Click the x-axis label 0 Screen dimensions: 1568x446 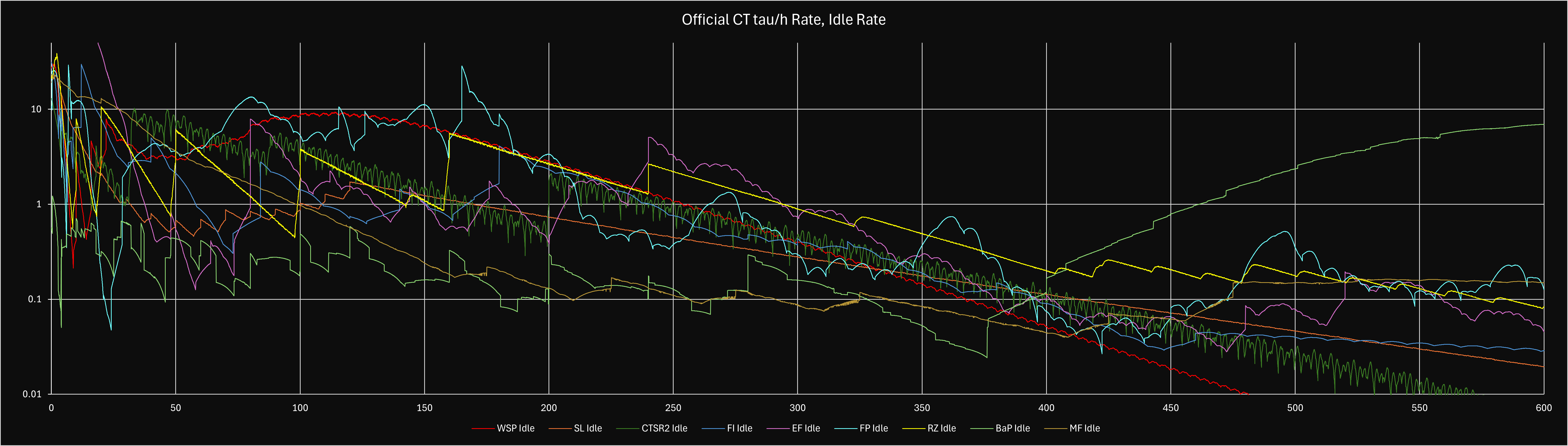[x=51, y=408]
